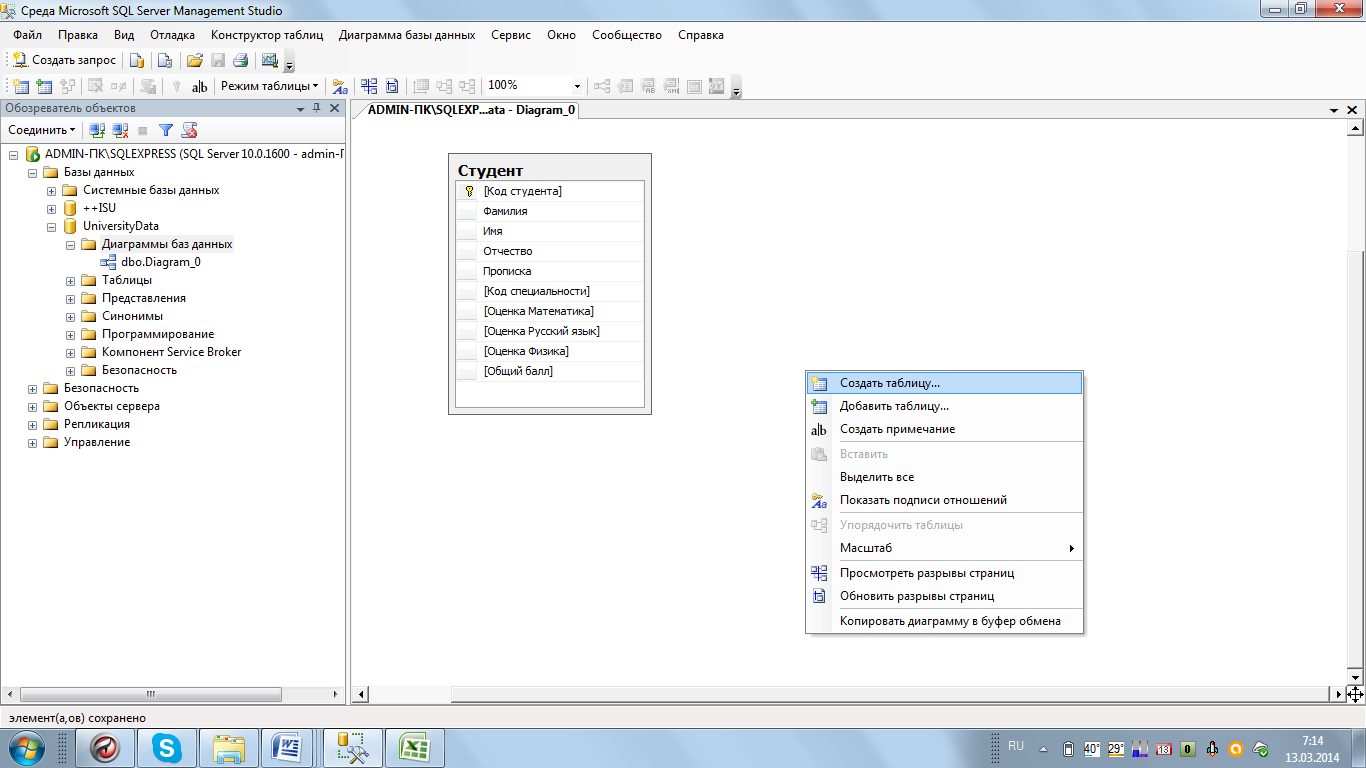This screenshot has width=1366, height=768.
Task: Open the Конструктор таблиц menu
Action: [x=267, y=35]
